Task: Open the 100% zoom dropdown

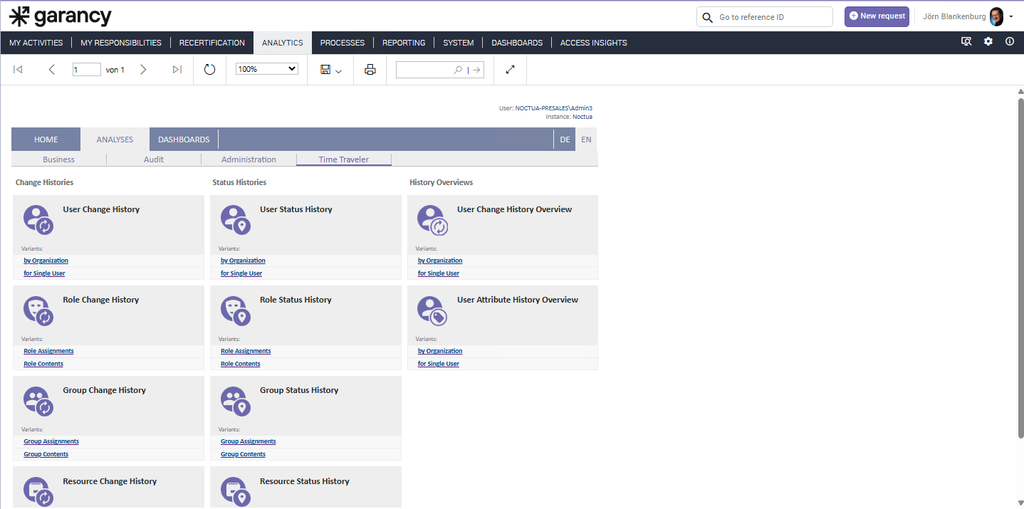Action: pos(266,69)
